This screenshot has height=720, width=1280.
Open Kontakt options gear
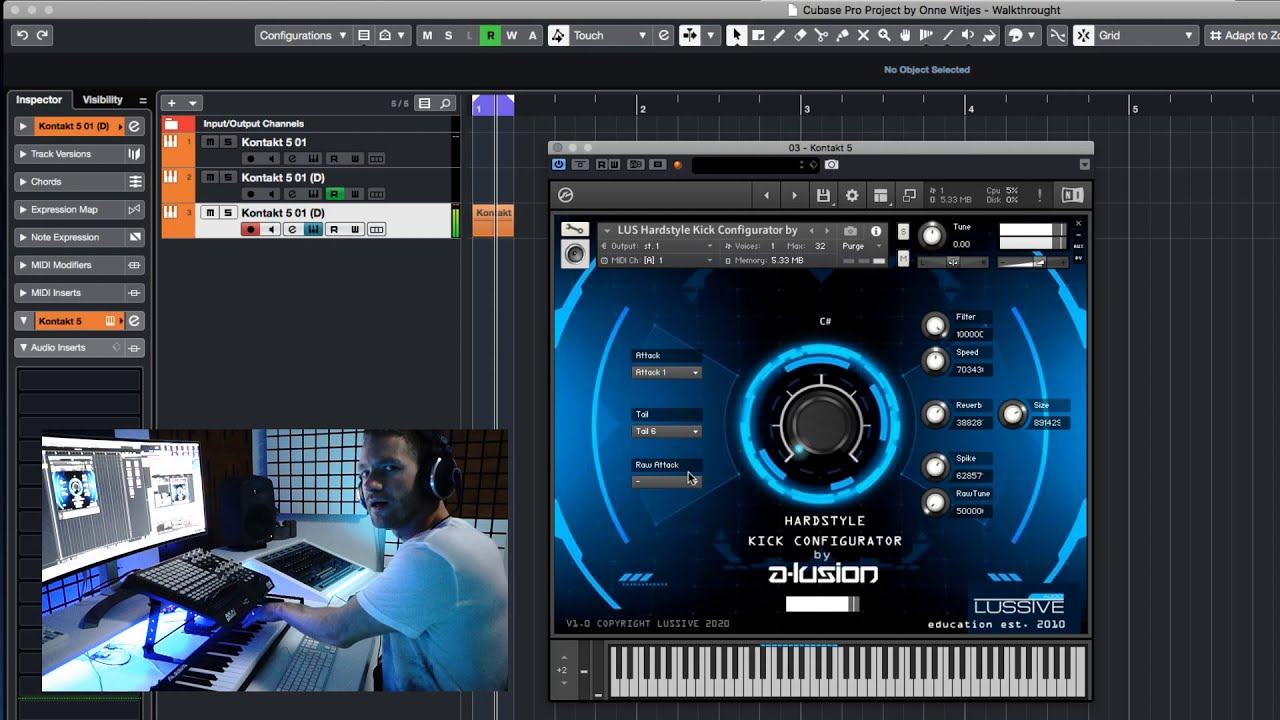coord(852,195)
